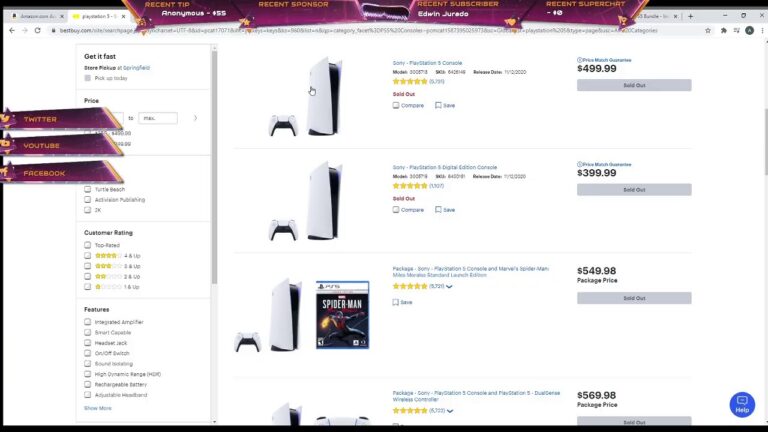768x432 pixels.
Task: Expand reviews chevron for Spider-Man package
Action: (449, 287)
